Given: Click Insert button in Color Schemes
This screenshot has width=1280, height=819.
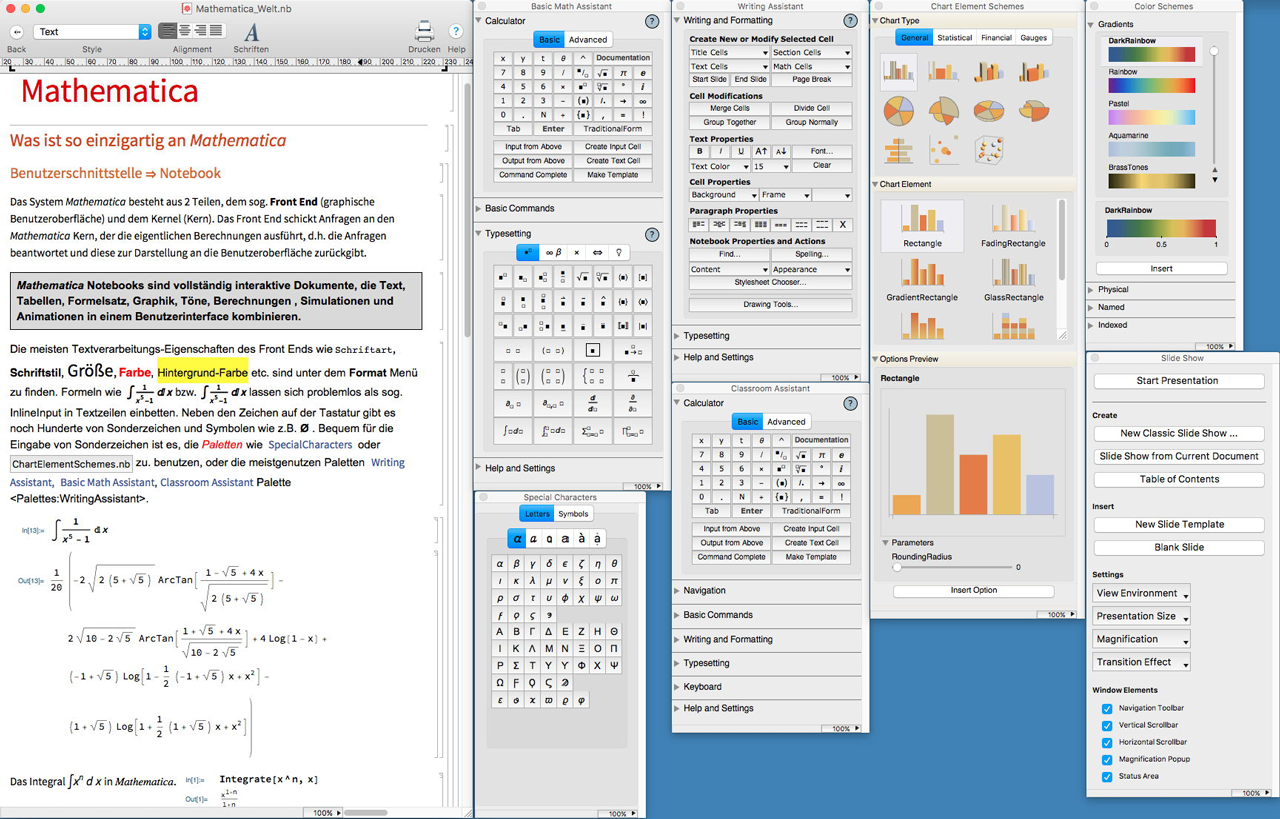Looking at the screenshot, I should 1161,269.
